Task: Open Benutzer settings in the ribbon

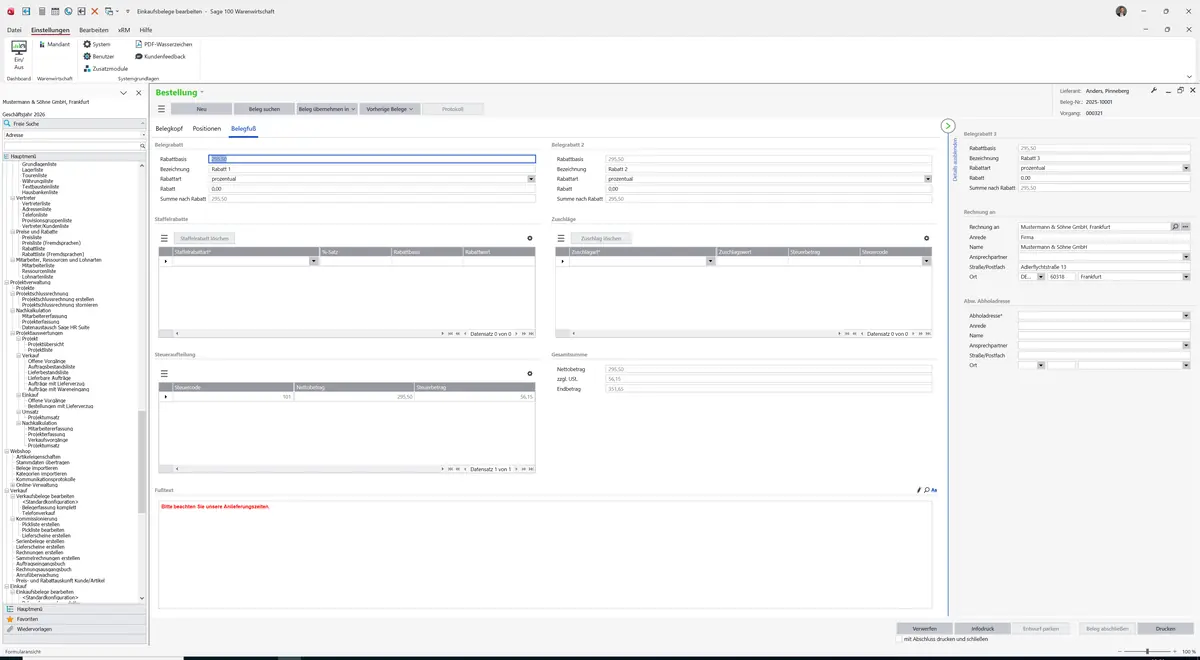Action: tap(100, 57)
